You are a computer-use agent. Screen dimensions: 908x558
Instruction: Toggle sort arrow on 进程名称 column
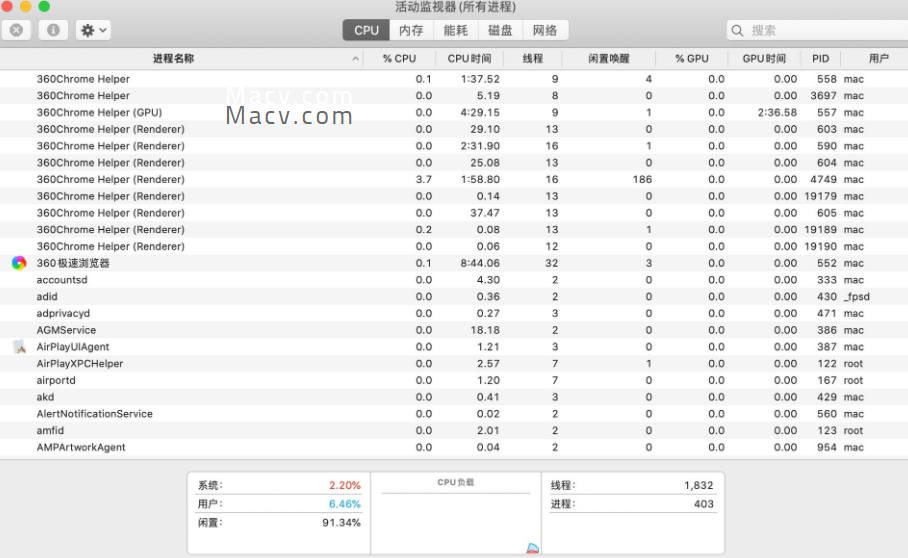click(356, 58)
